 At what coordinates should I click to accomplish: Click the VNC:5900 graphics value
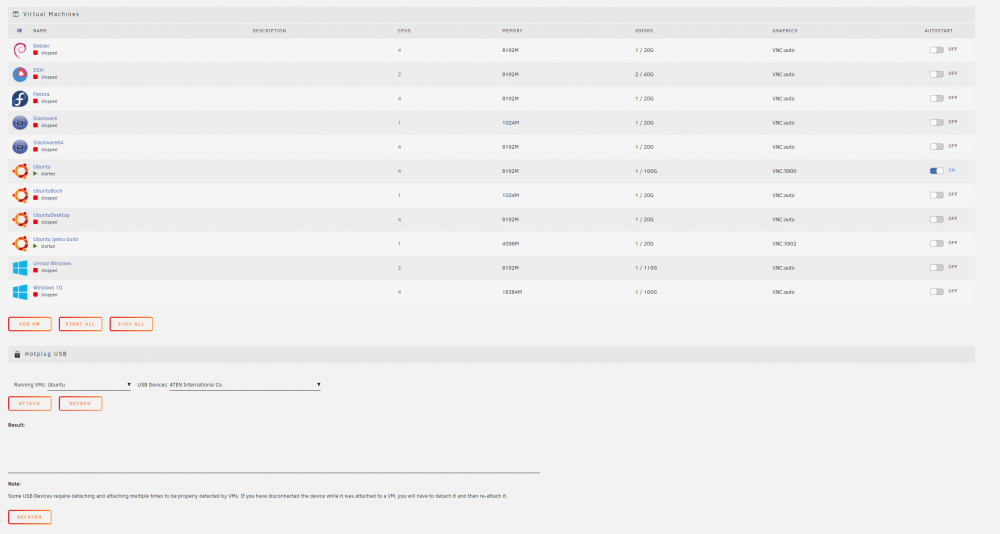[784, 172]
